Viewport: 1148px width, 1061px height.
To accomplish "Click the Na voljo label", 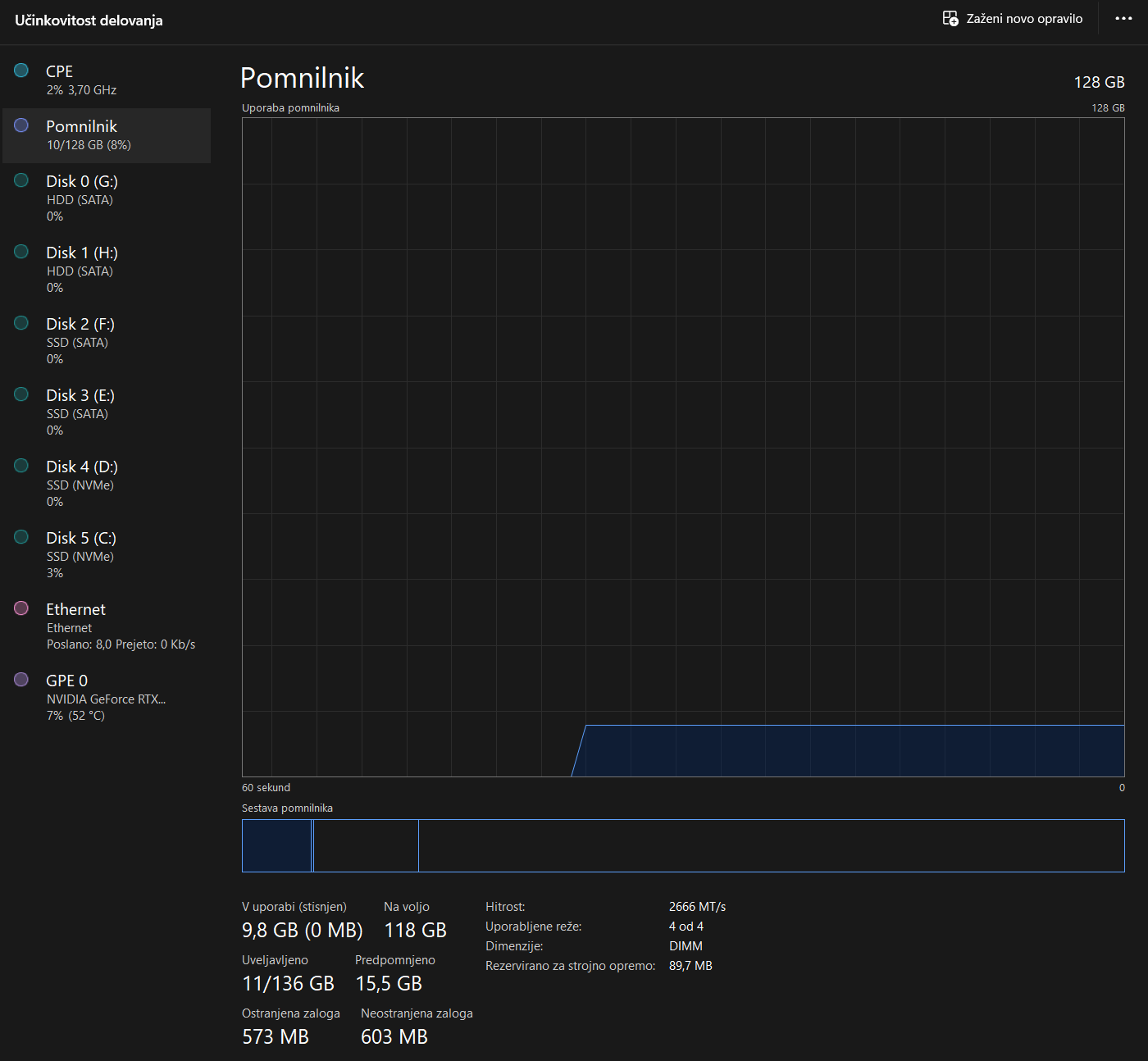I will (406, 907).
